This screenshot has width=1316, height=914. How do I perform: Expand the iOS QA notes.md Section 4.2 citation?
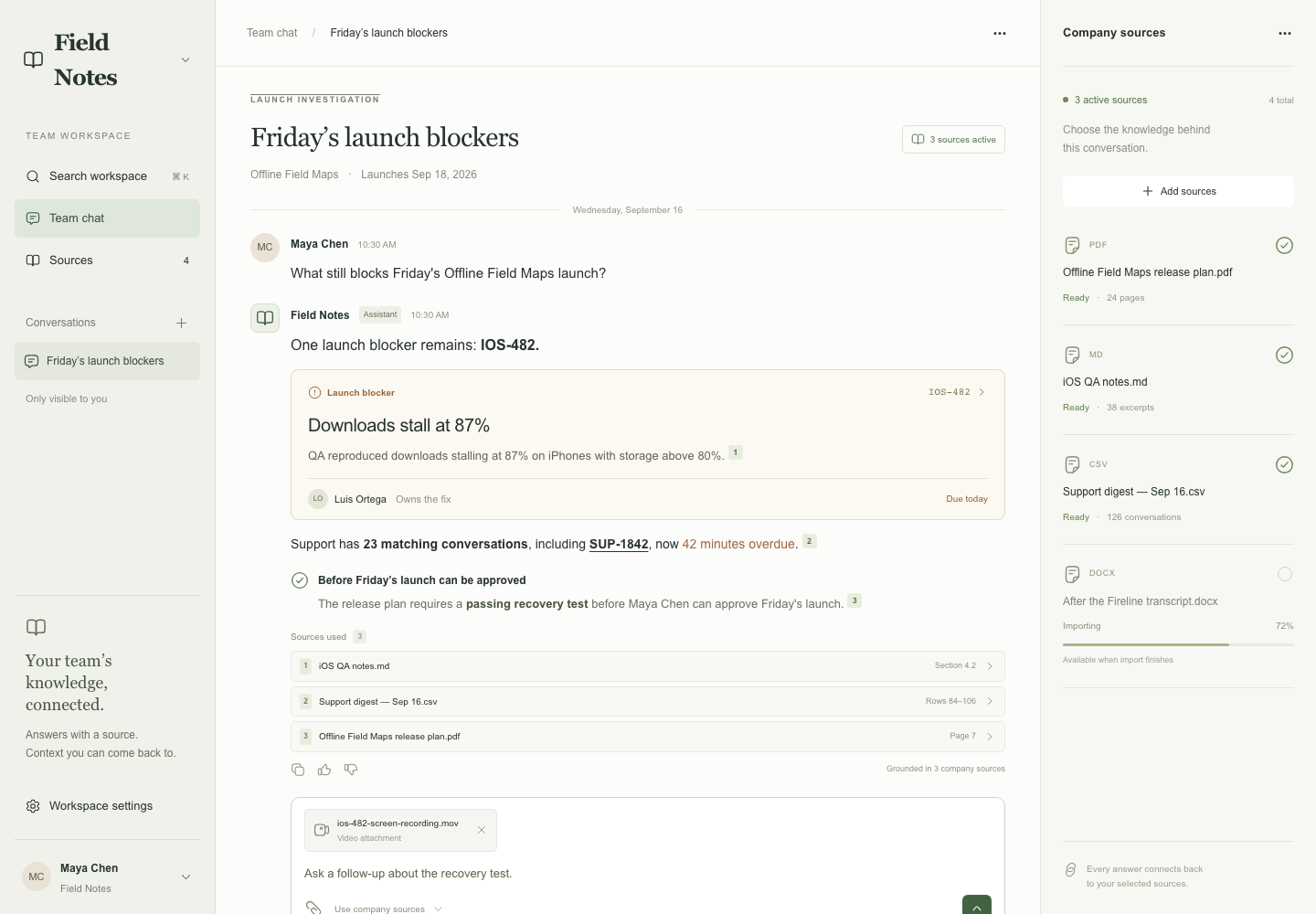coord(648,666)
